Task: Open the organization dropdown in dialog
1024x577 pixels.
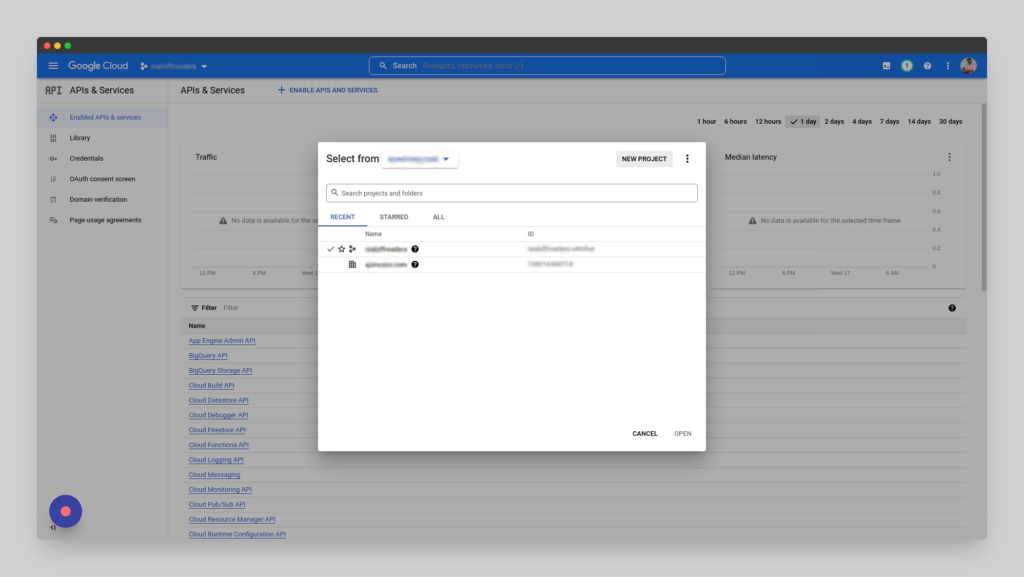Action: (x=419, y=159)
